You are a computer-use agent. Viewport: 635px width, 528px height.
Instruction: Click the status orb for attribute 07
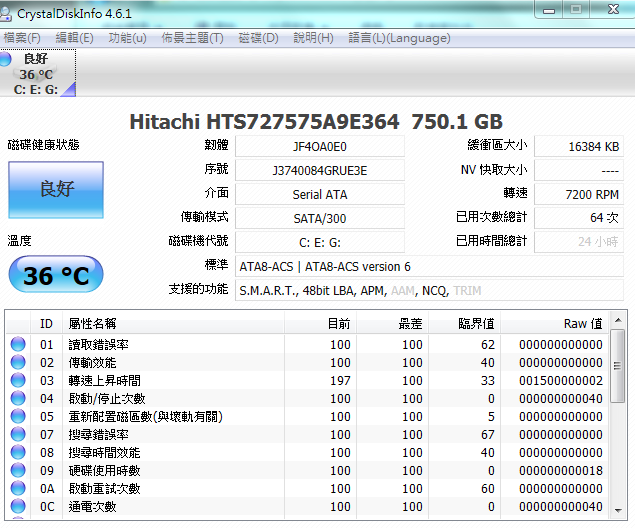[x=18, y=434]
